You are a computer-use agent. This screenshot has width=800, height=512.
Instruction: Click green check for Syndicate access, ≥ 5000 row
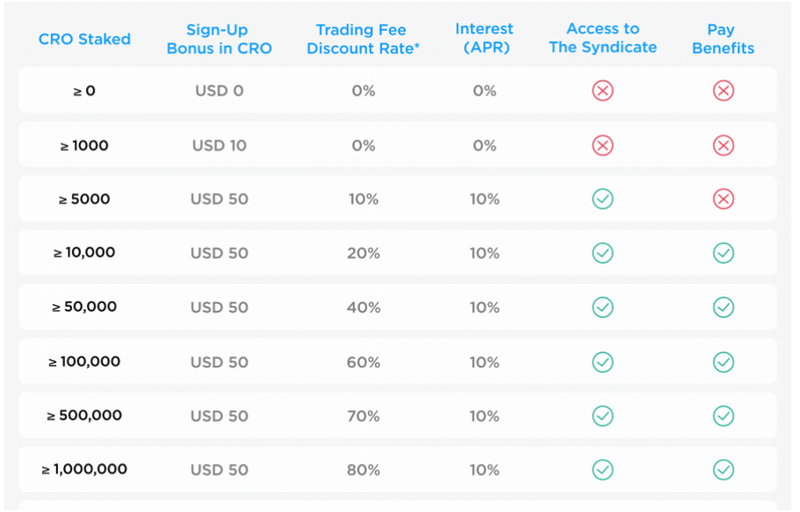(x=602, y=200)
